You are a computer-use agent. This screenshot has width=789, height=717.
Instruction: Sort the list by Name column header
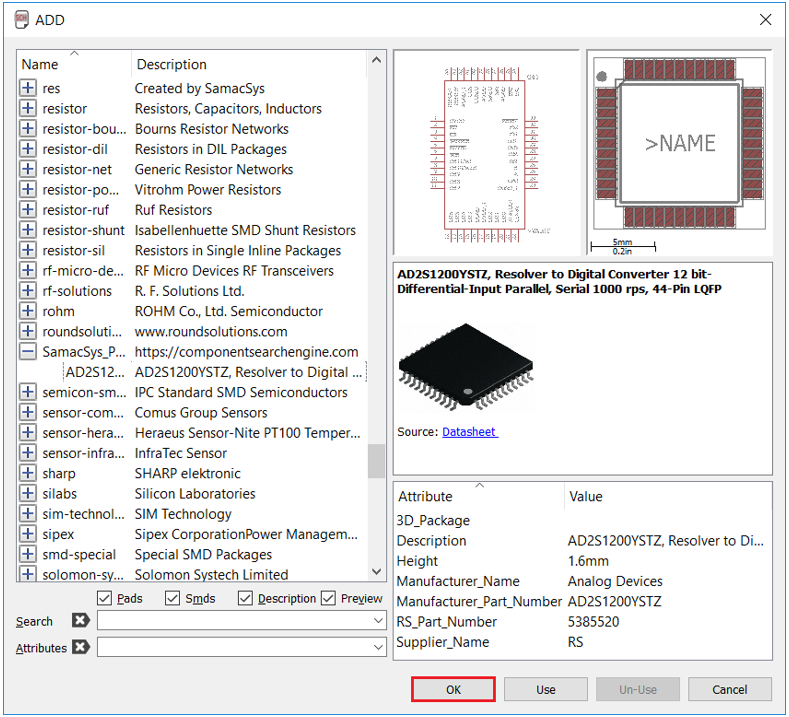[74, 64]
